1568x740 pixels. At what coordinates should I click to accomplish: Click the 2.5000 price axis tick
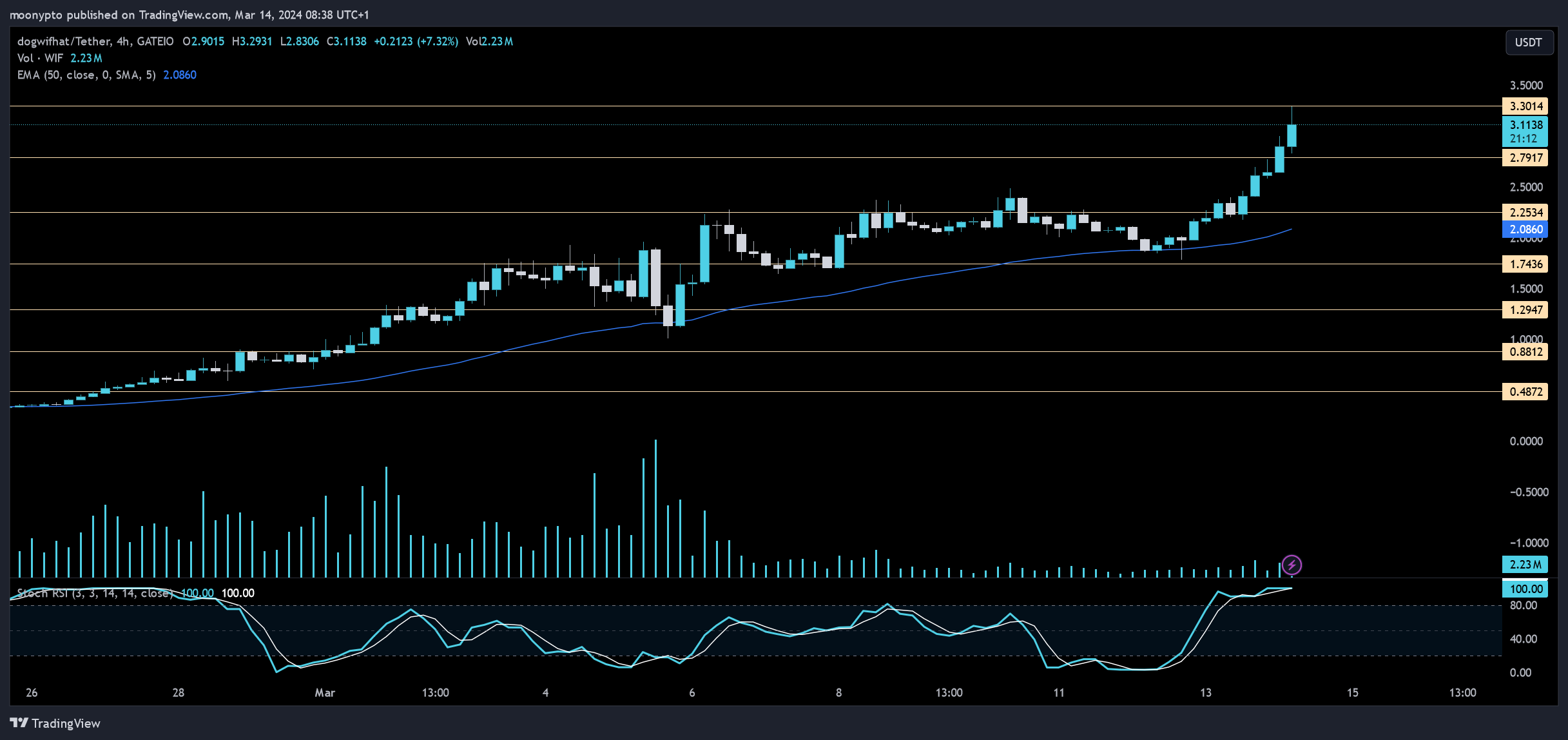pos(1526,187)
